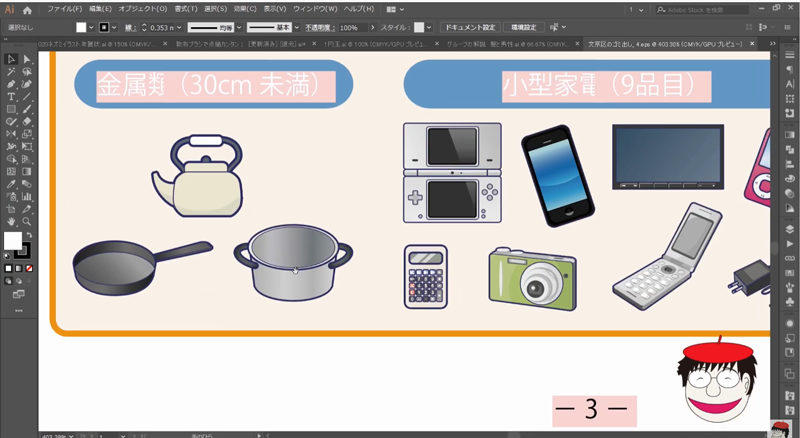Go to the Illustrator home screen
800x438 pixels.
[x=27, y=10]
